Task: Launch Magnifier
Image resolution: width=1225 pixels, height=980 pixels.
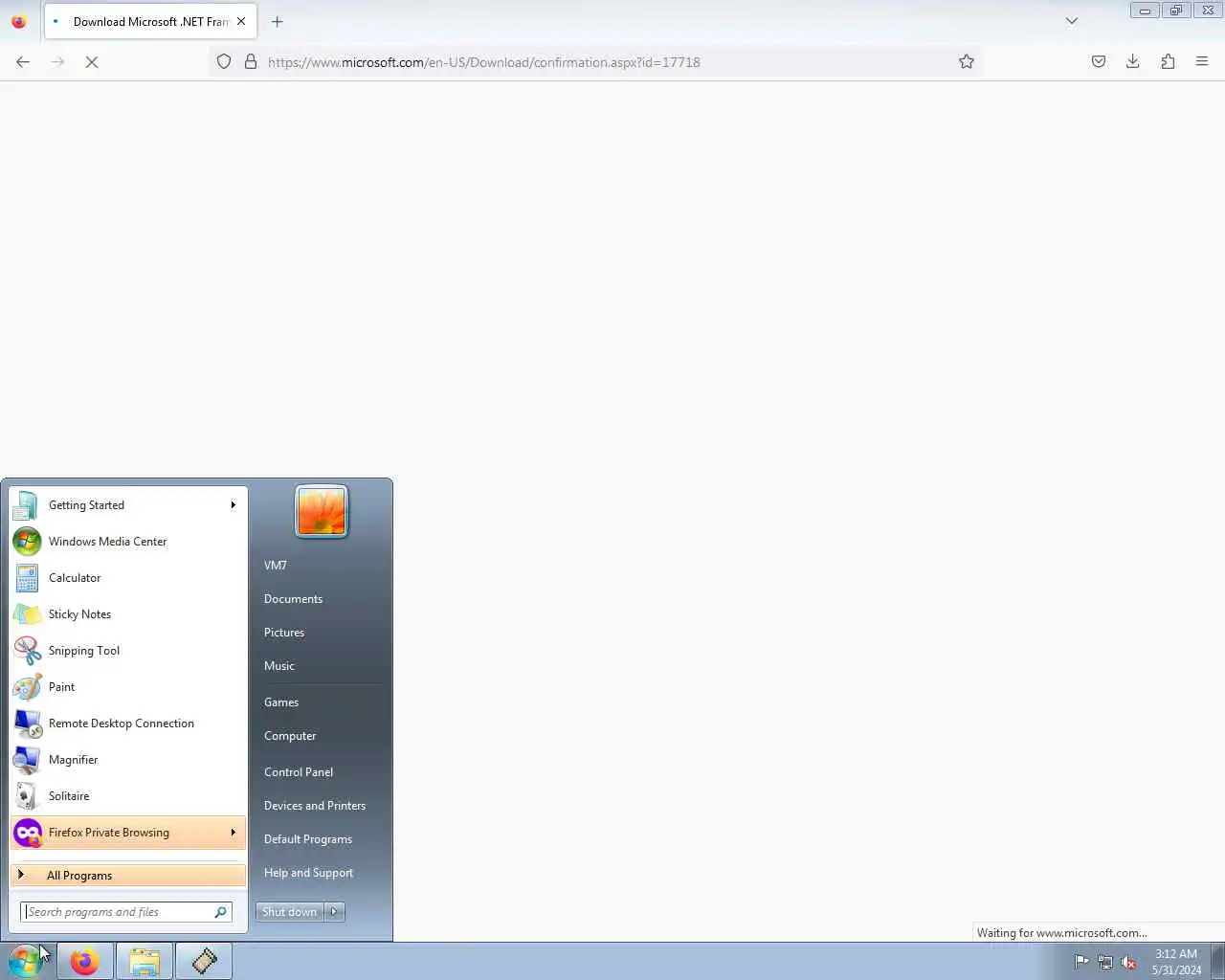Action: coord(128,760)
